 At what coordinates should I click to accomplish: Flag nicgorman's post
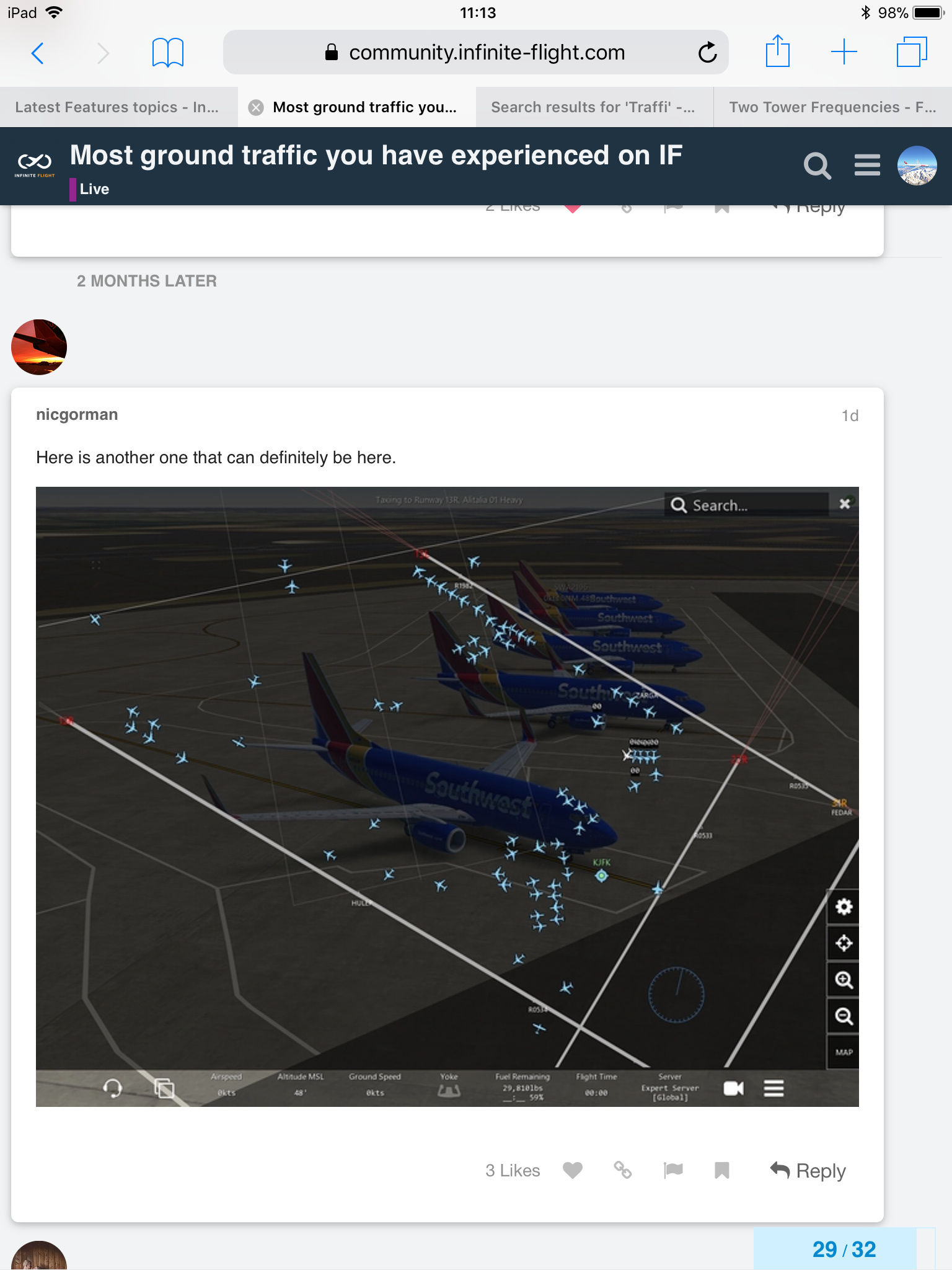[x=672, y=1170]
